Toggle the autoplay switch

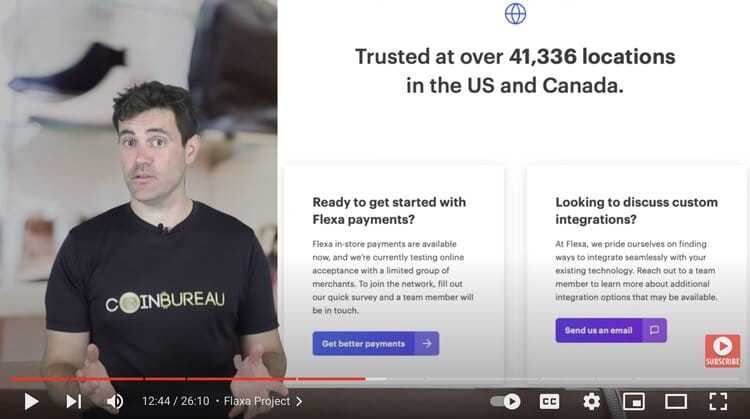pos(506,401)
